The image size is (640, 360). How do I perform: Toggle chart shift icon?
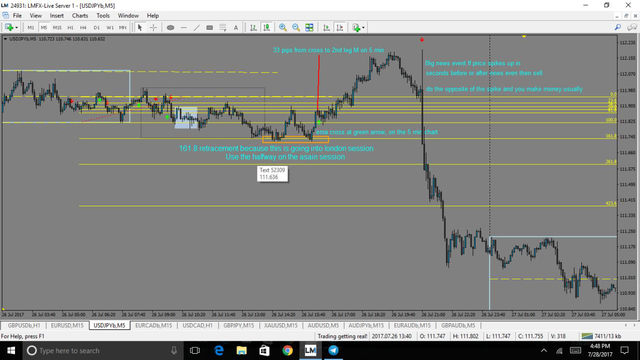[340, 27]
